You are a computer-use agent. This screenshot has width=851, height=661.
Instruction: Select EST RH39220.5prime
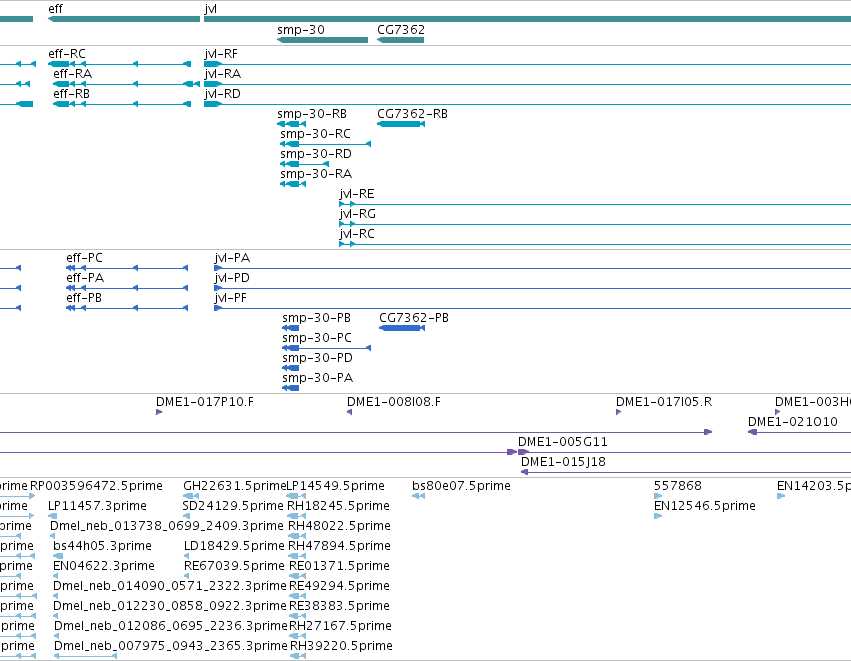(x=341, y=647)
